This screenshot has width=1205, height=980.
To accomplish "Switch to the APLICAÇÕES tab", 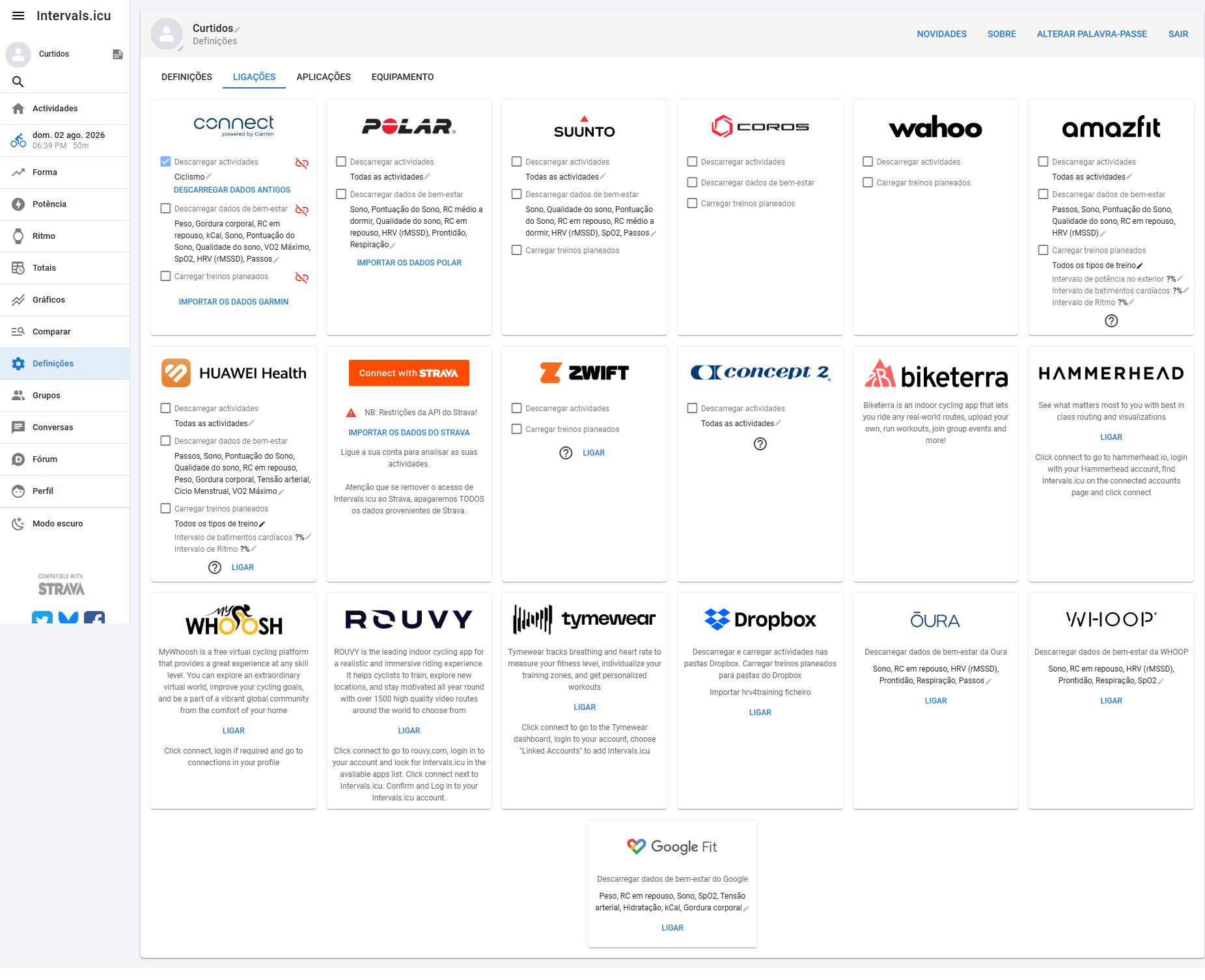I will pyautogui.click(x=324, y=77).
